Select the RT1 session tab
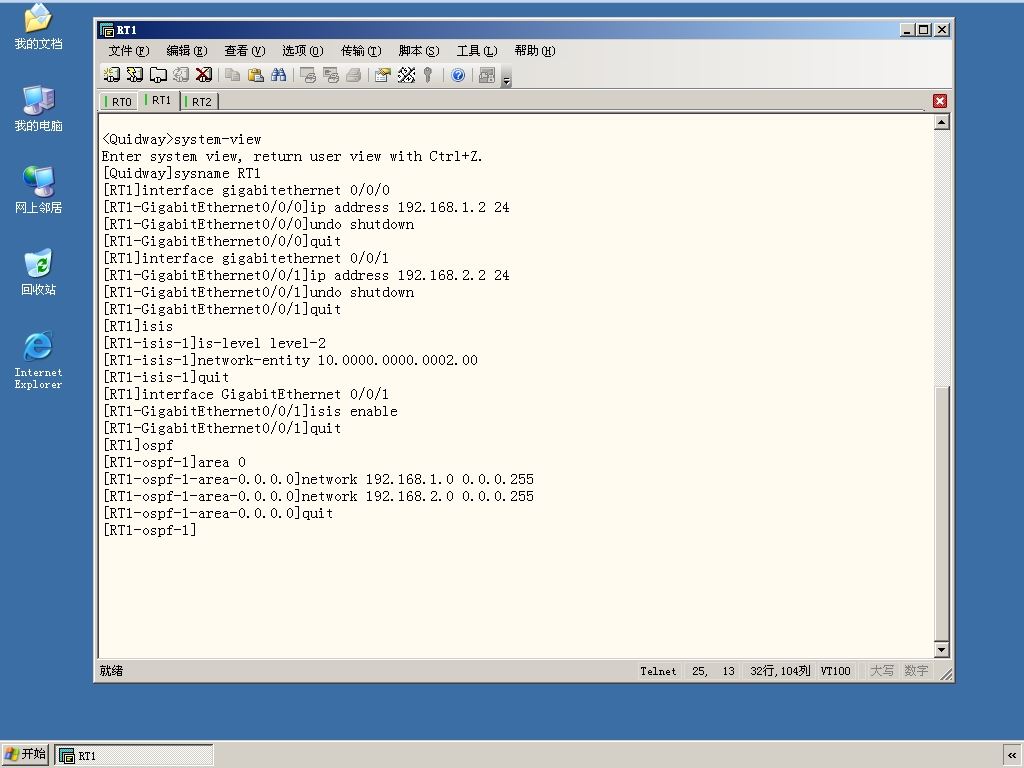The width and height of the screenshot is (1024, 768). pyautogui.click(x=159, y=101)
